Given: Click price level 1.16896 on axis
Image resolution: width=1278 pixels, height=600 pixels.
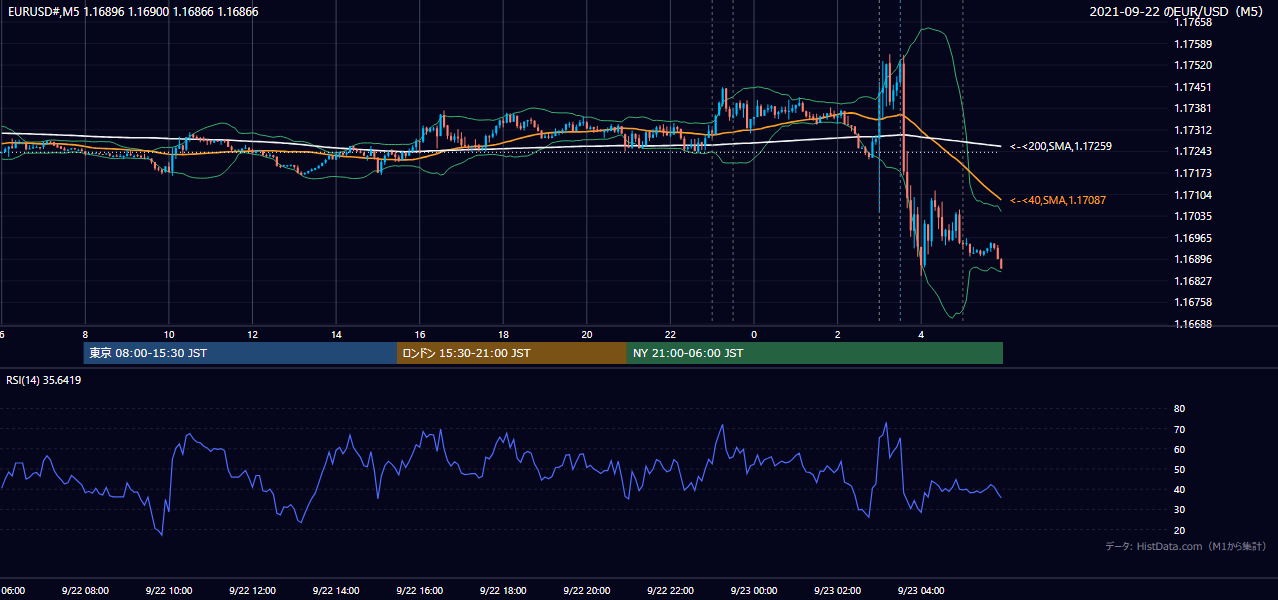Looking at the screenshot, I should pos(1193,259).
